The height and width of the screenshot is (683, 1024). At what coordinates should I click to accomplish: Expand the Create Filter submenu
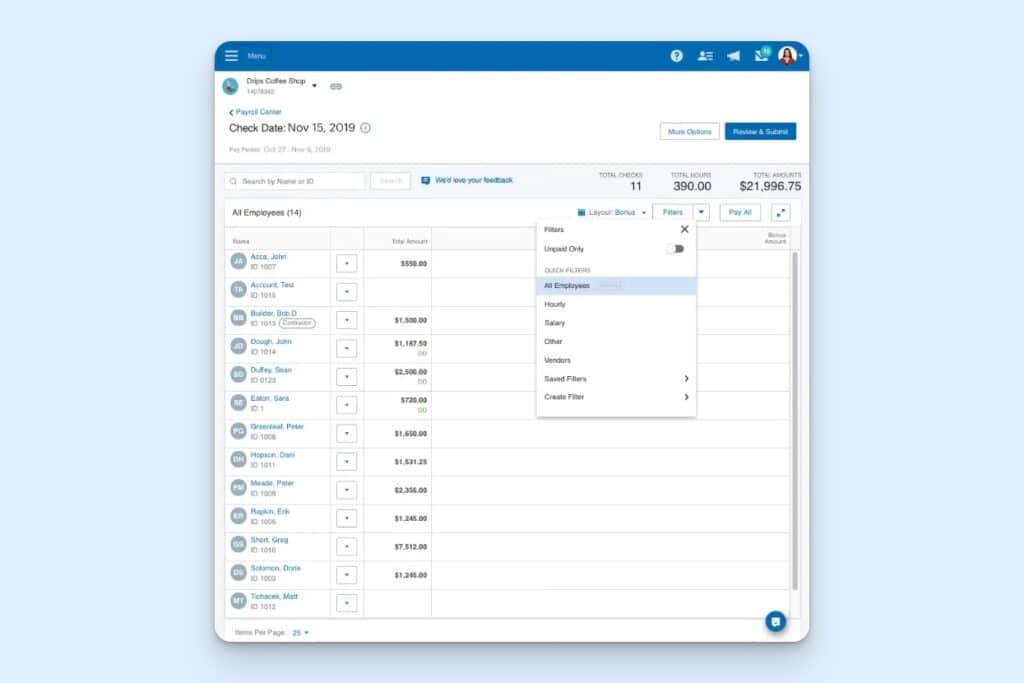pyautogui.click(x=616, y=397)
